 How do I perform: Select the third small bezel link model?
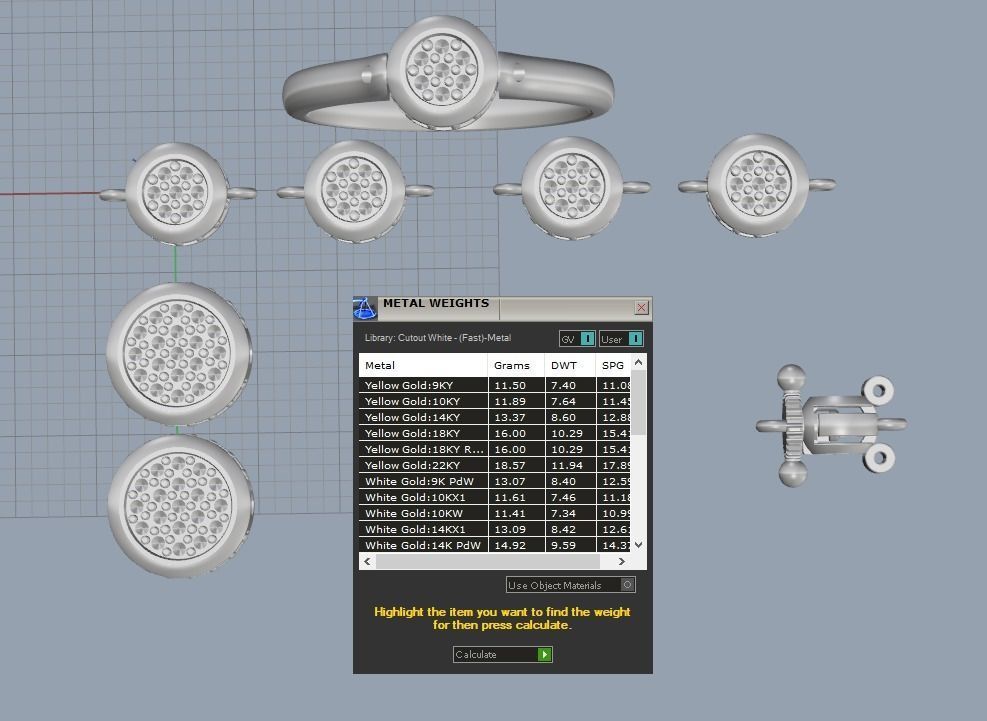[x=572, y=187]
